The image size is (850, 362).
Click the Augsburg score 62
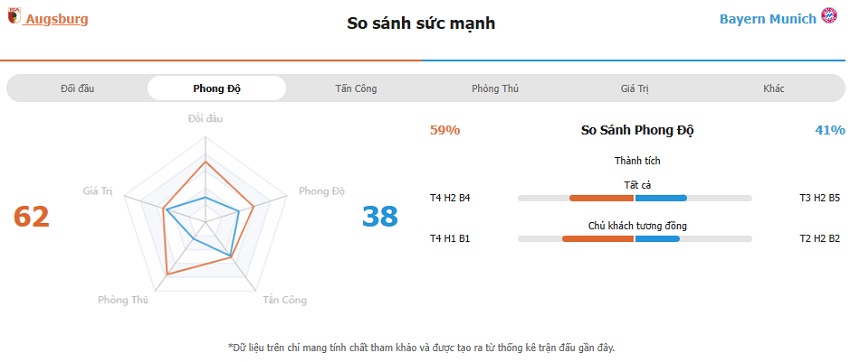pyautogui.click(x=31, y=216)
